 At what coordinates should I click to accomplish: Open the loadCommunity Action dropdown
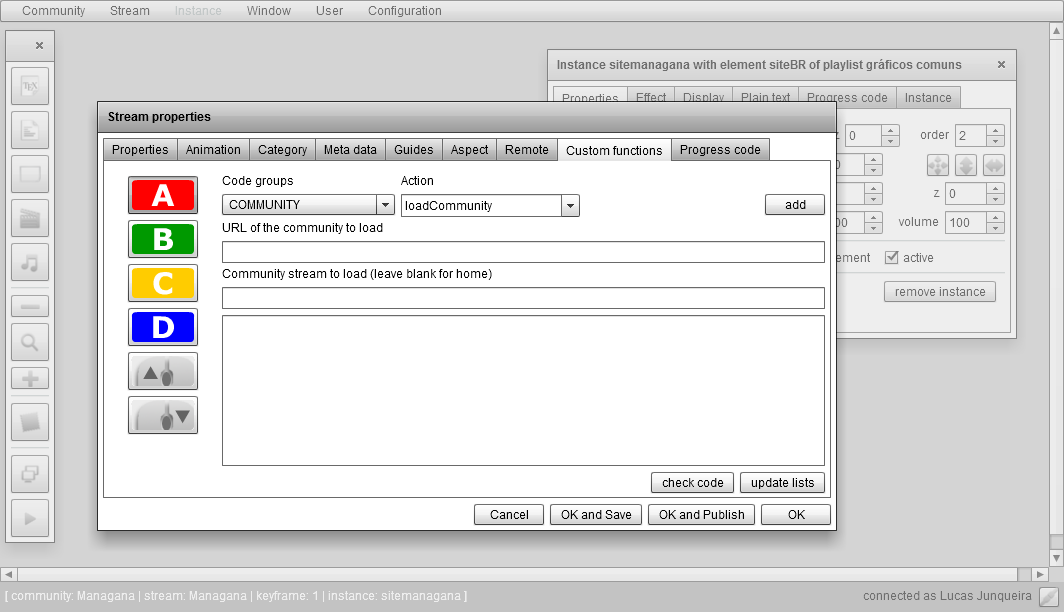pyautogui.click(x=488, y=204)
